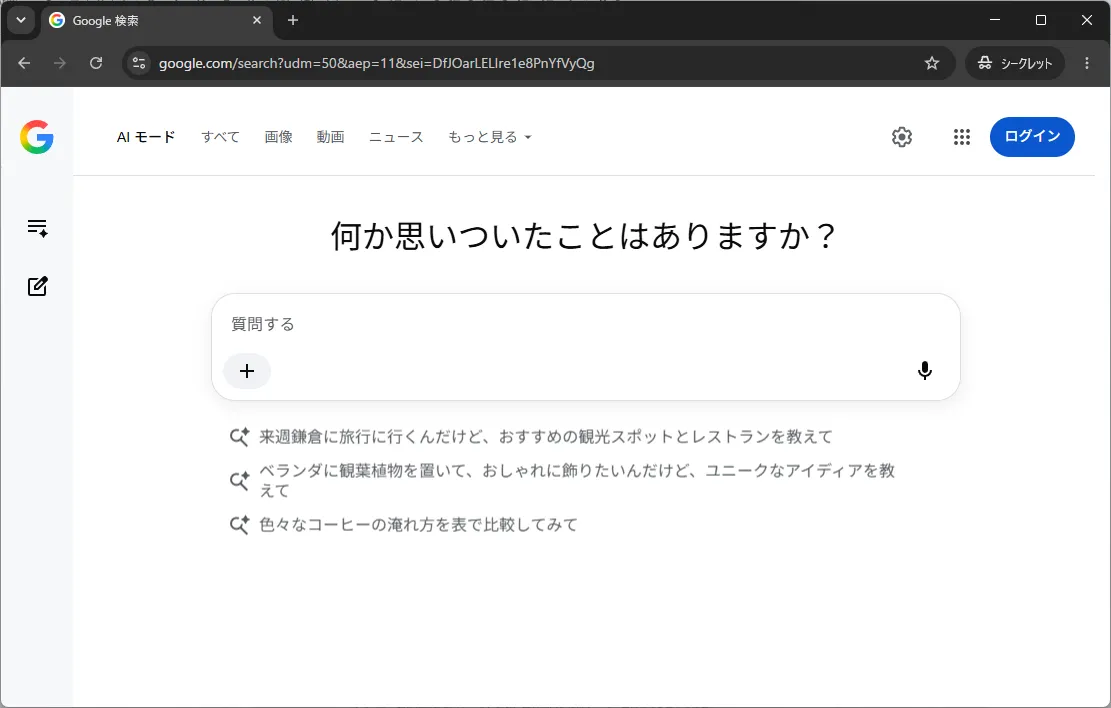Select the AI モード tab

point(145,137)
